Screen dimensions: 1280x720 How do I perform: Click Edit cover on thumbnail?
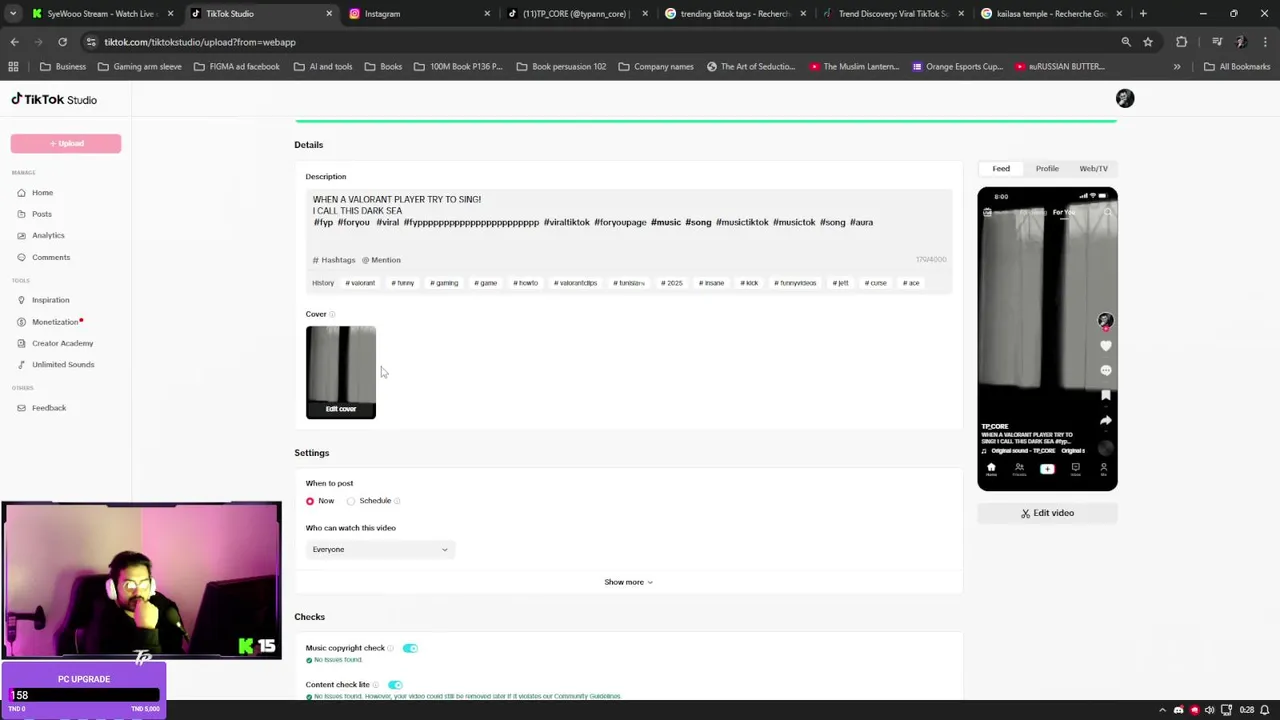click(x=341, y=409)
